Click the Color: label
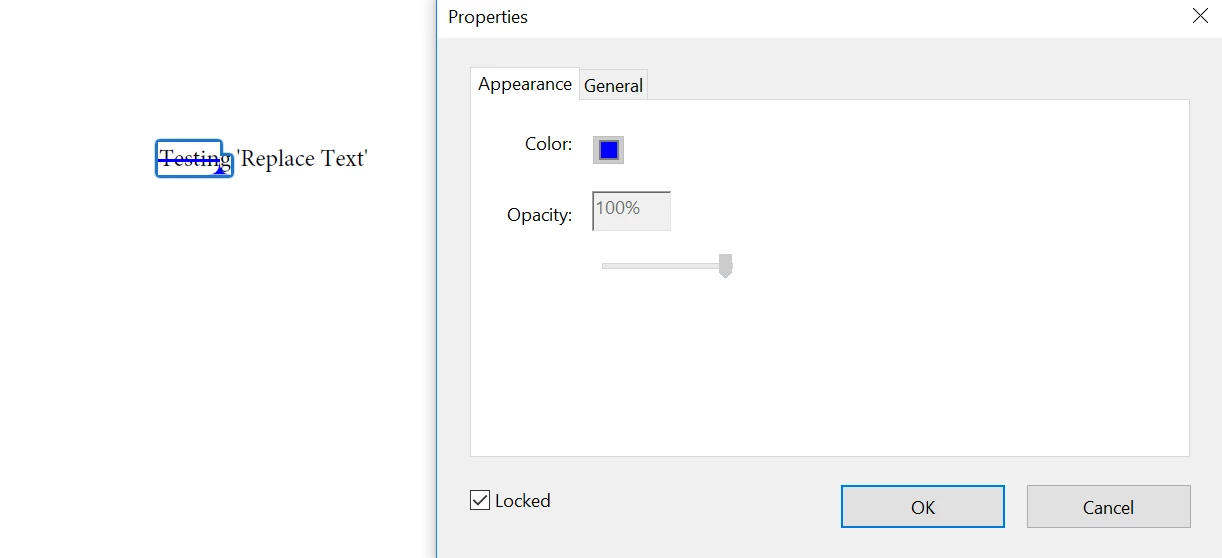This screenshot has height=558, width=1222. point(548,144)
